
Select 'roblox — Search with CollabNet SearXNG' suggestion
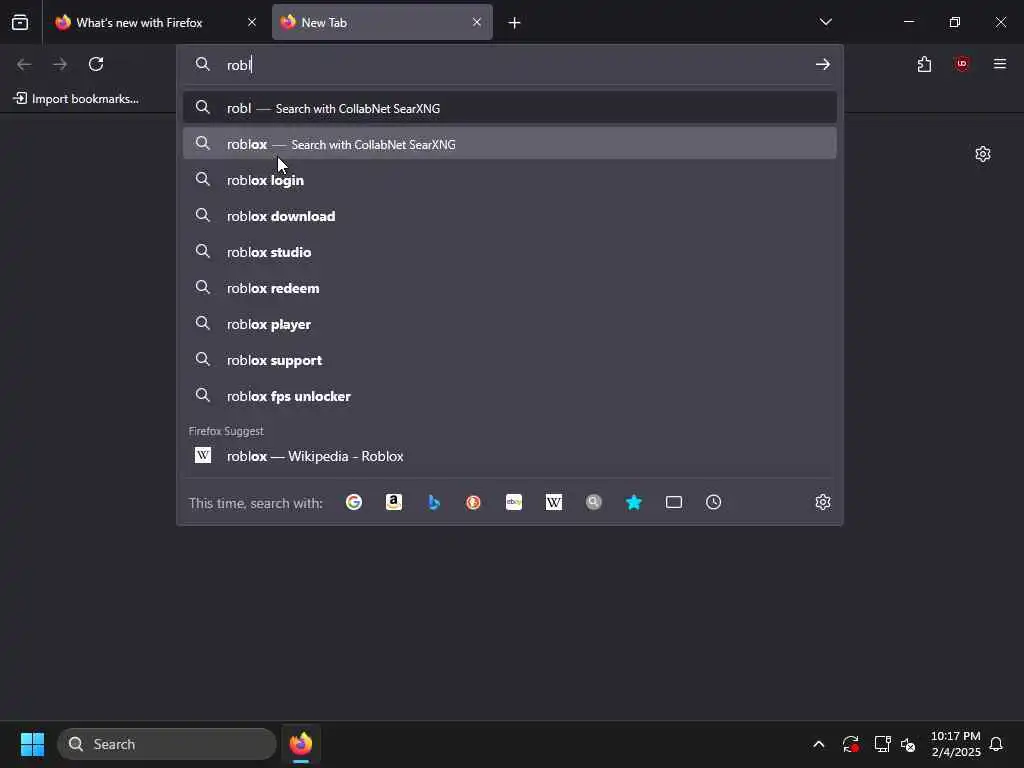tap(509, 144)
